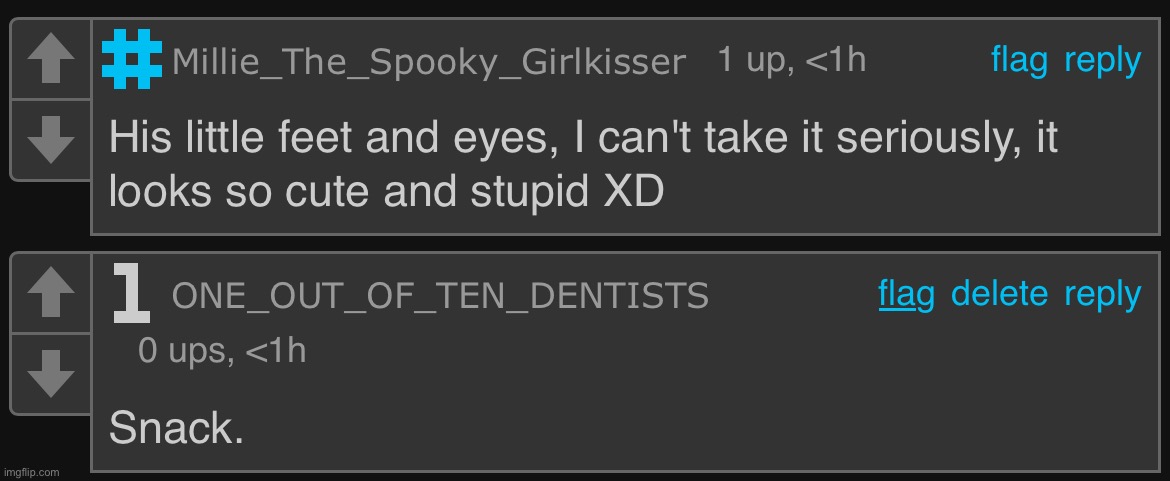The height and width of the screenshot is (481, 1170).
Task: Click the imgflip.com watermark
Action: [x=31, y=471]
